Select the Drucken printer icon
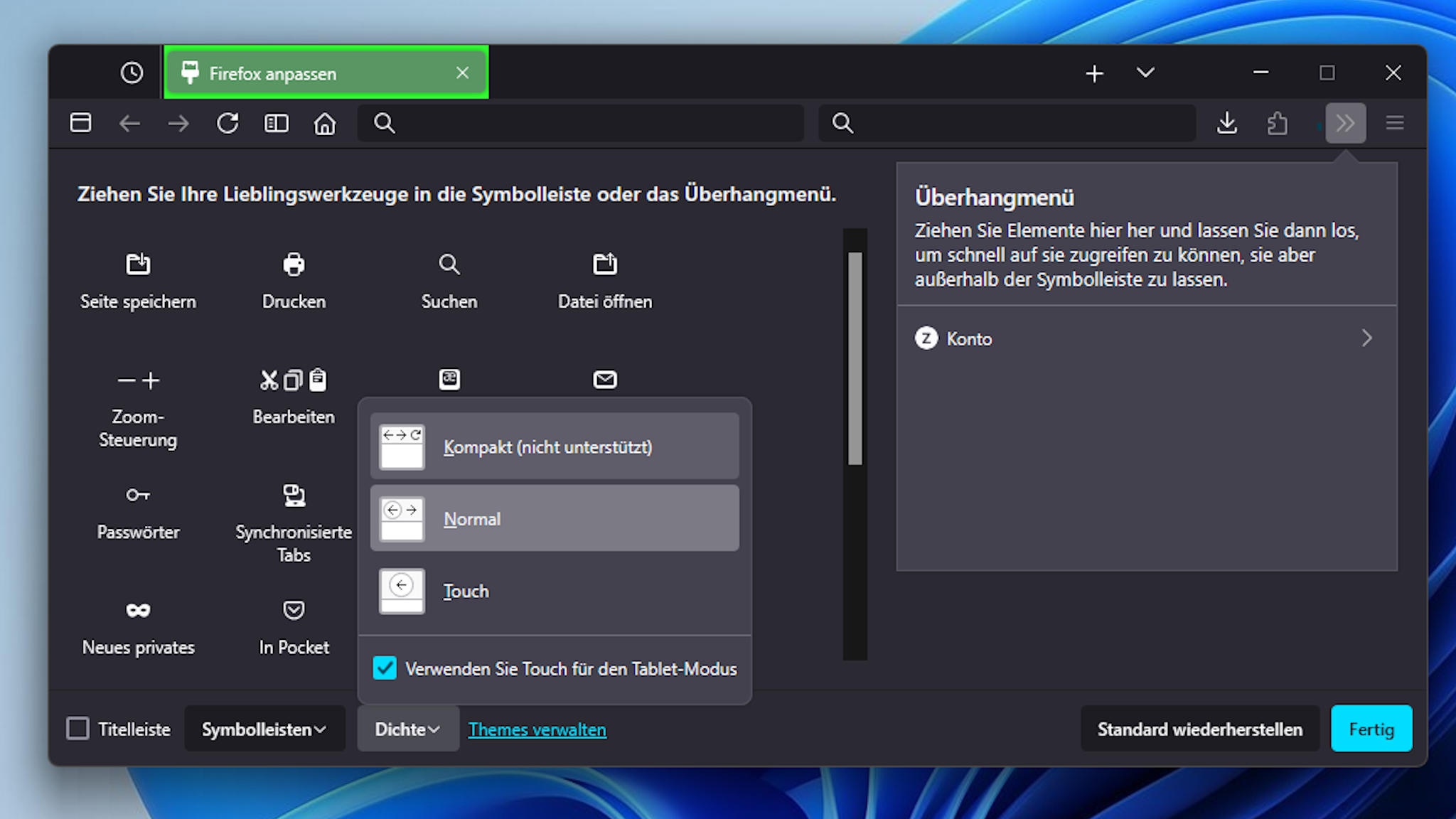The image size is (1456, 819). (x=294, y=264)
